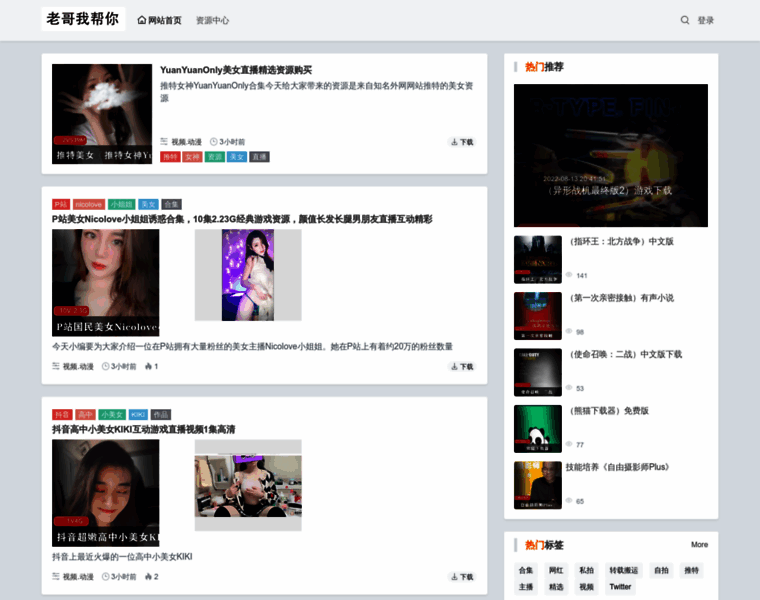Click the clock icon in the first post
The height and width of the screenshot is (600, 760).
coord(213,142)
